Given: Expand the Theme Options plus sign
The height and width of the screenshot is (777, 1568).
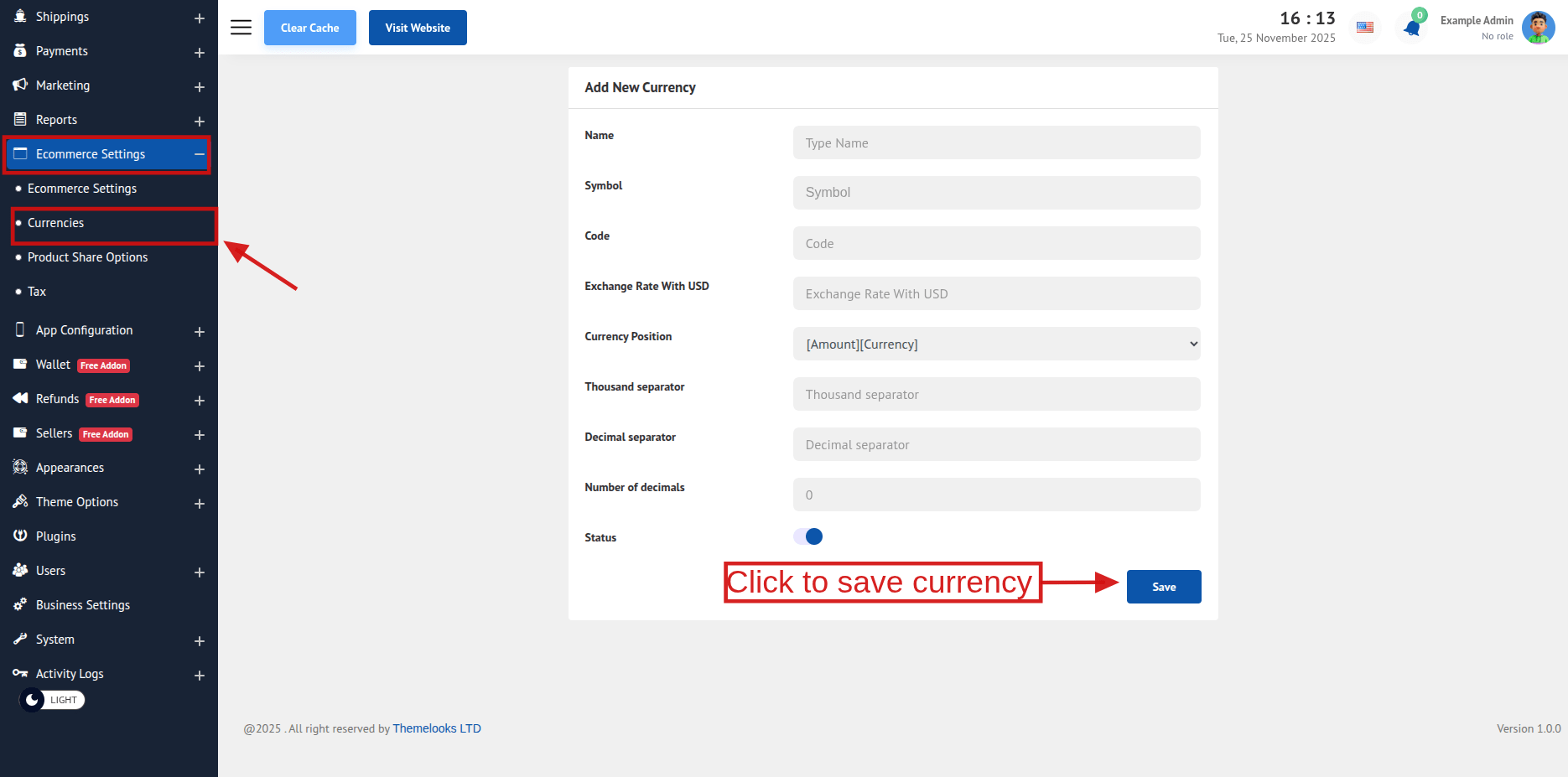Looking at the screenshot, I should [199, 504].
